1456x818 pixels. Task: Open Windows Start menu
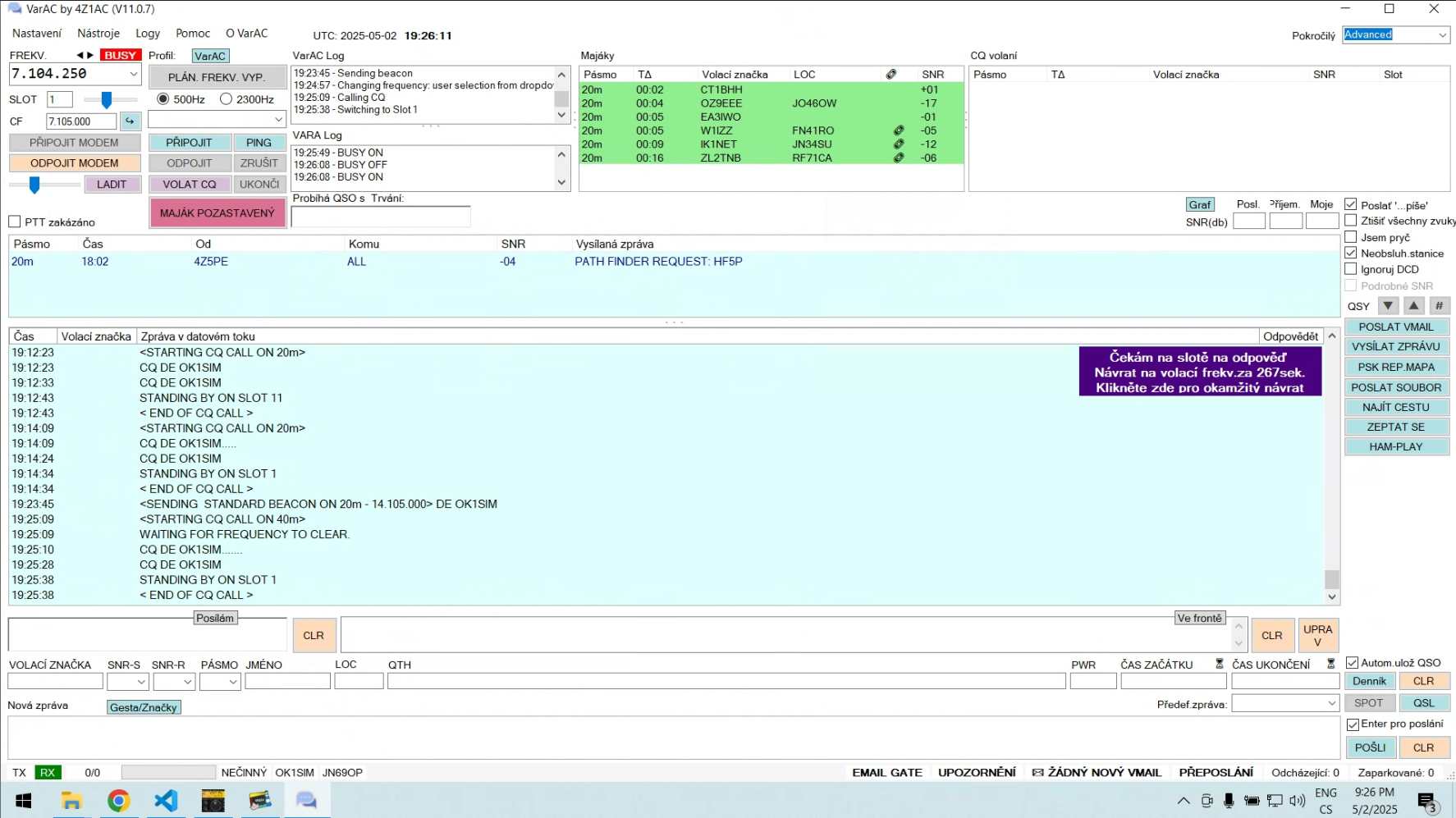coord(24,801)
